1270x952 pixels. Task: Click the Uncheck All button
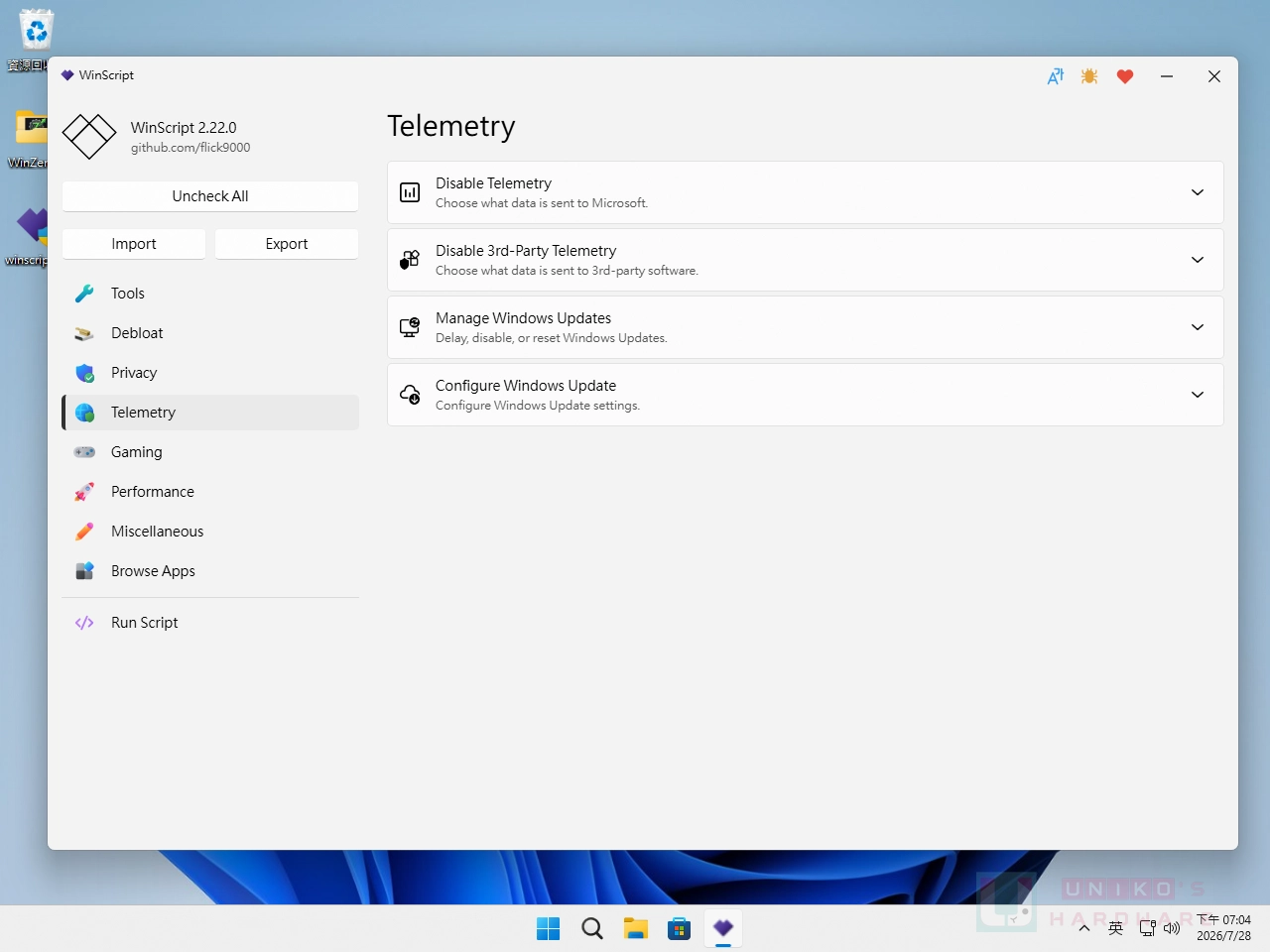pos(210,196)
